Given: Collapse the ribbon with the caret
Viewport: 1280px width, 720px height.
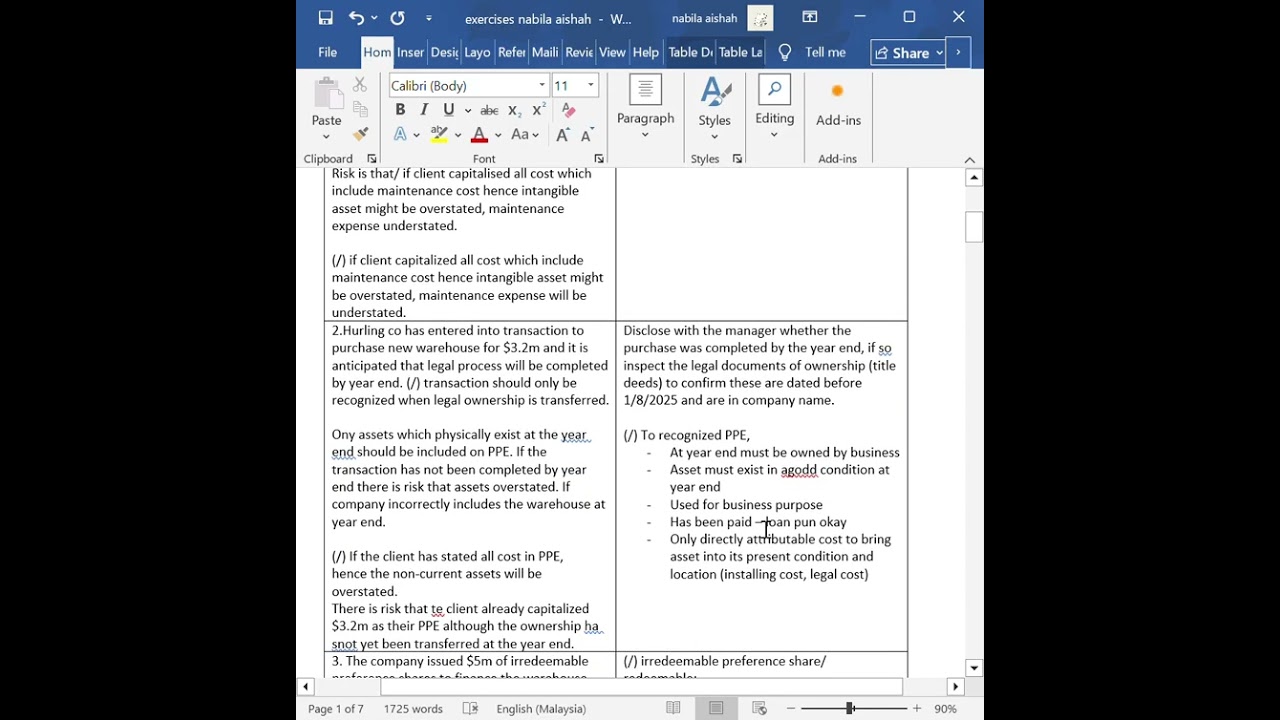Looking at the screenshot, I should (x=969, y=160).
